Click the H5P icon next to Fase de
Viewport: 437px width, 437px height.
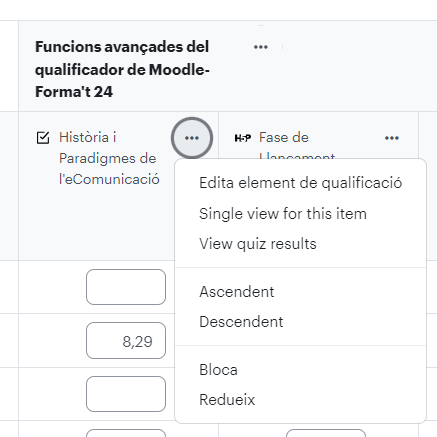coord(243,138)
